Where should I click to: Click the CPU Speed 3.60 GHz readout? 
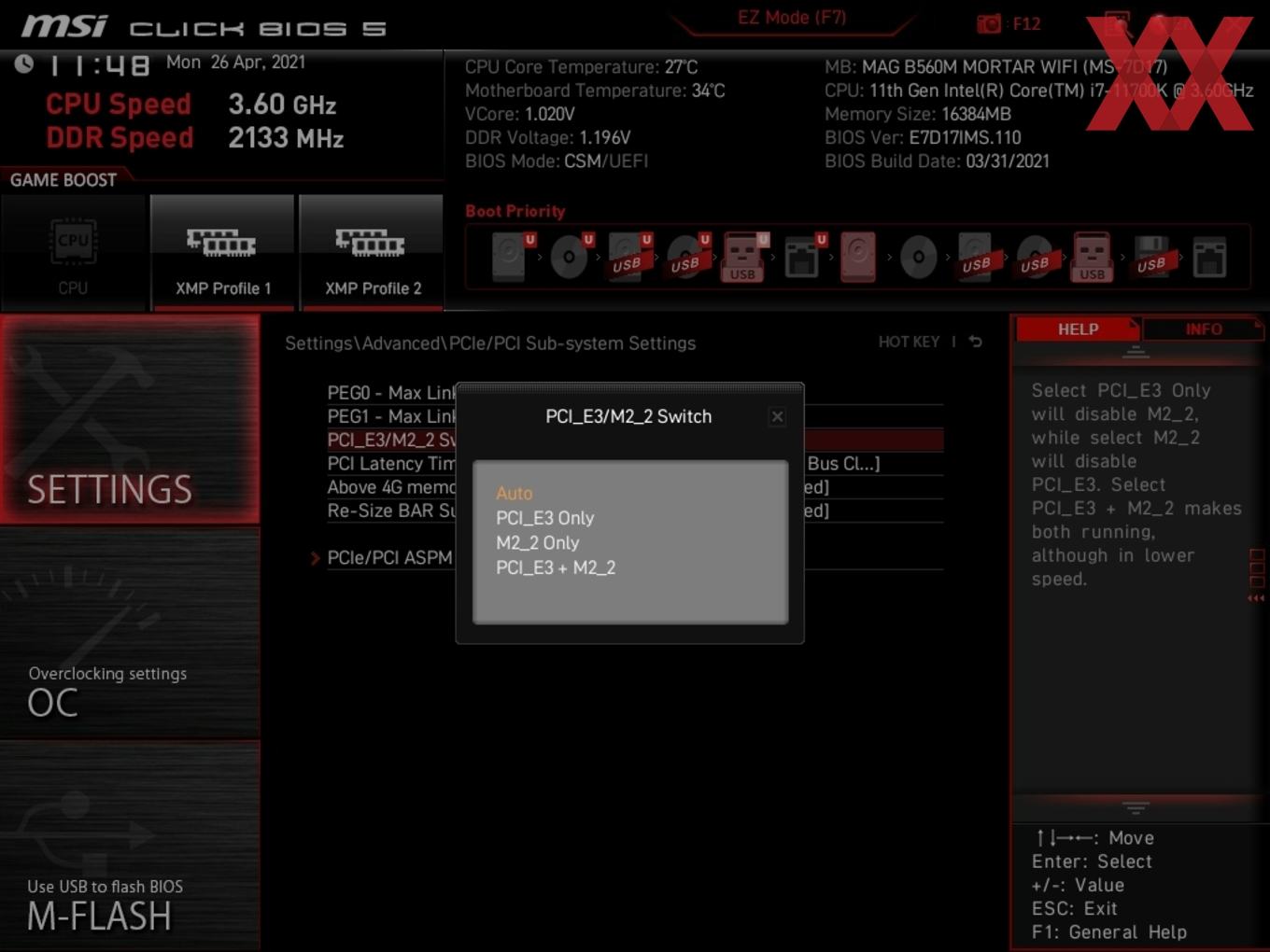(190, 104)
